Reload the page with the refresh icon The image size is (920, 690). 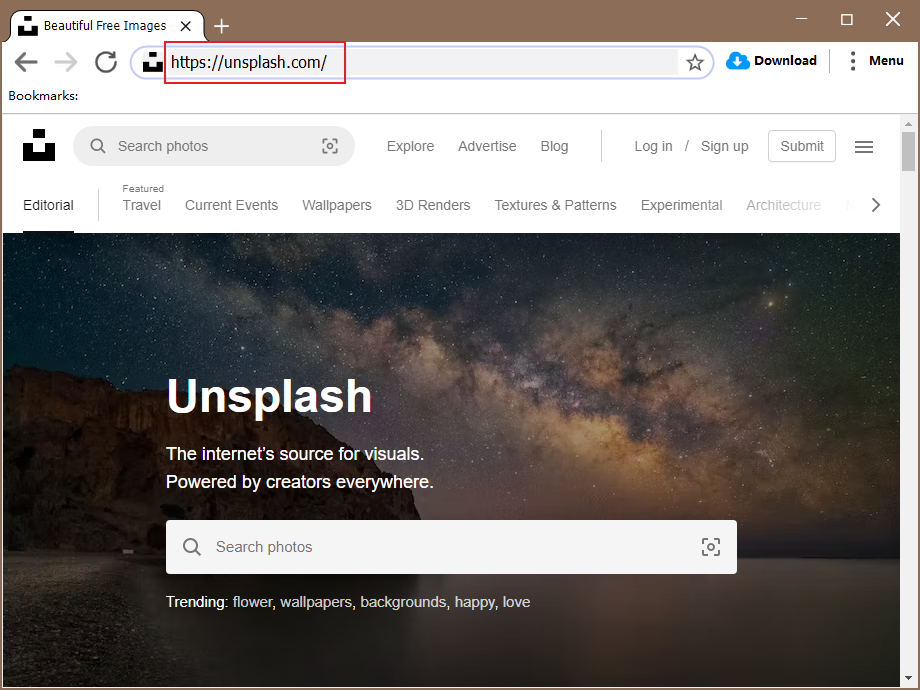click(x=106, y=62)
